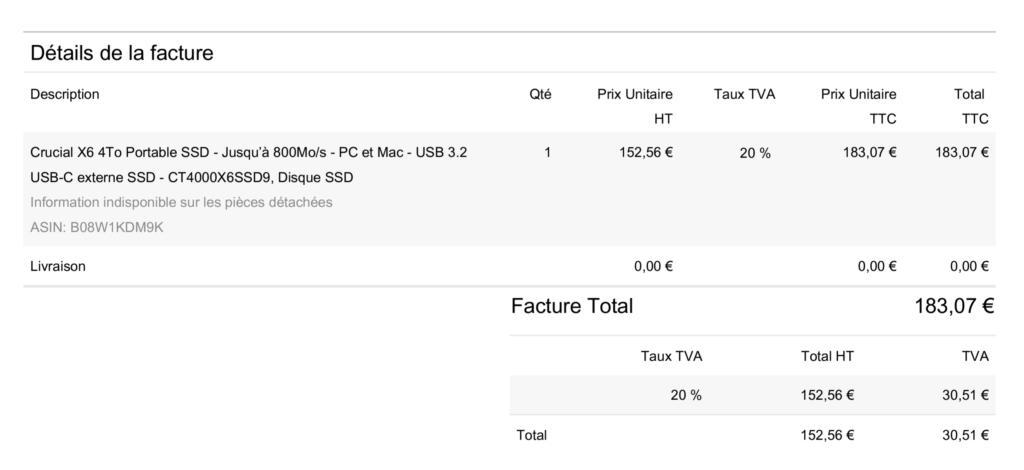
Task: Click the Total label in summary table
Action: pyautogui.click(x=532, y=435)
